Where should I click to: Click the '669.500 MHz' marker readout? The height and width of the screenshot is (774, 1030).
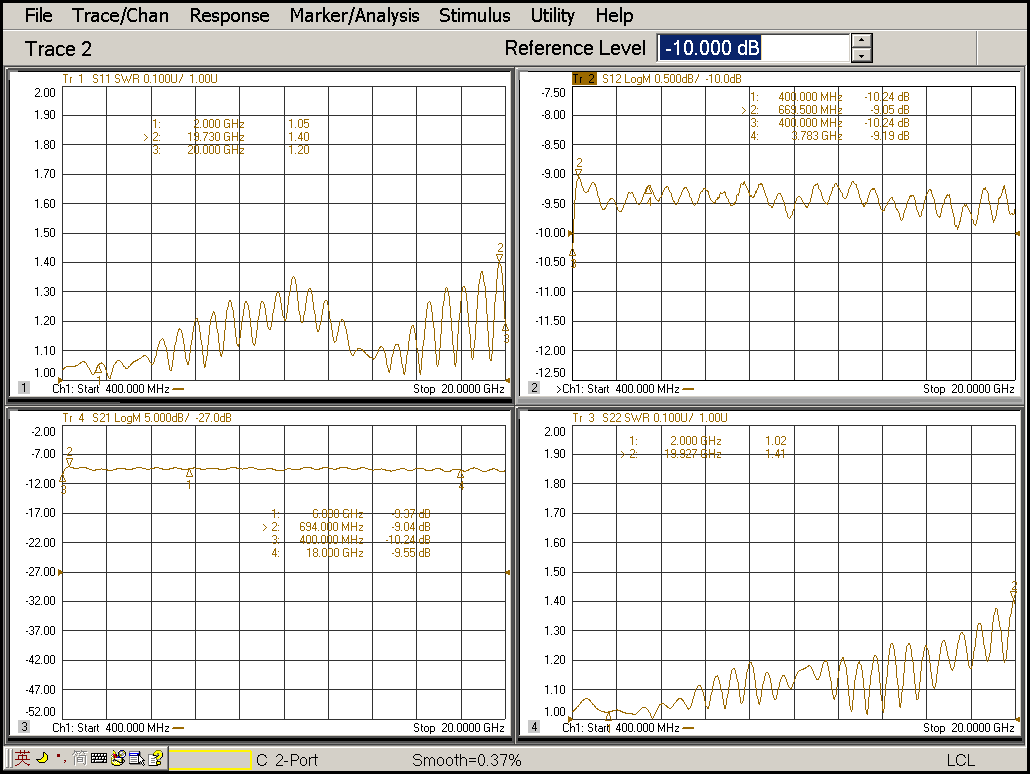[810, 110]
